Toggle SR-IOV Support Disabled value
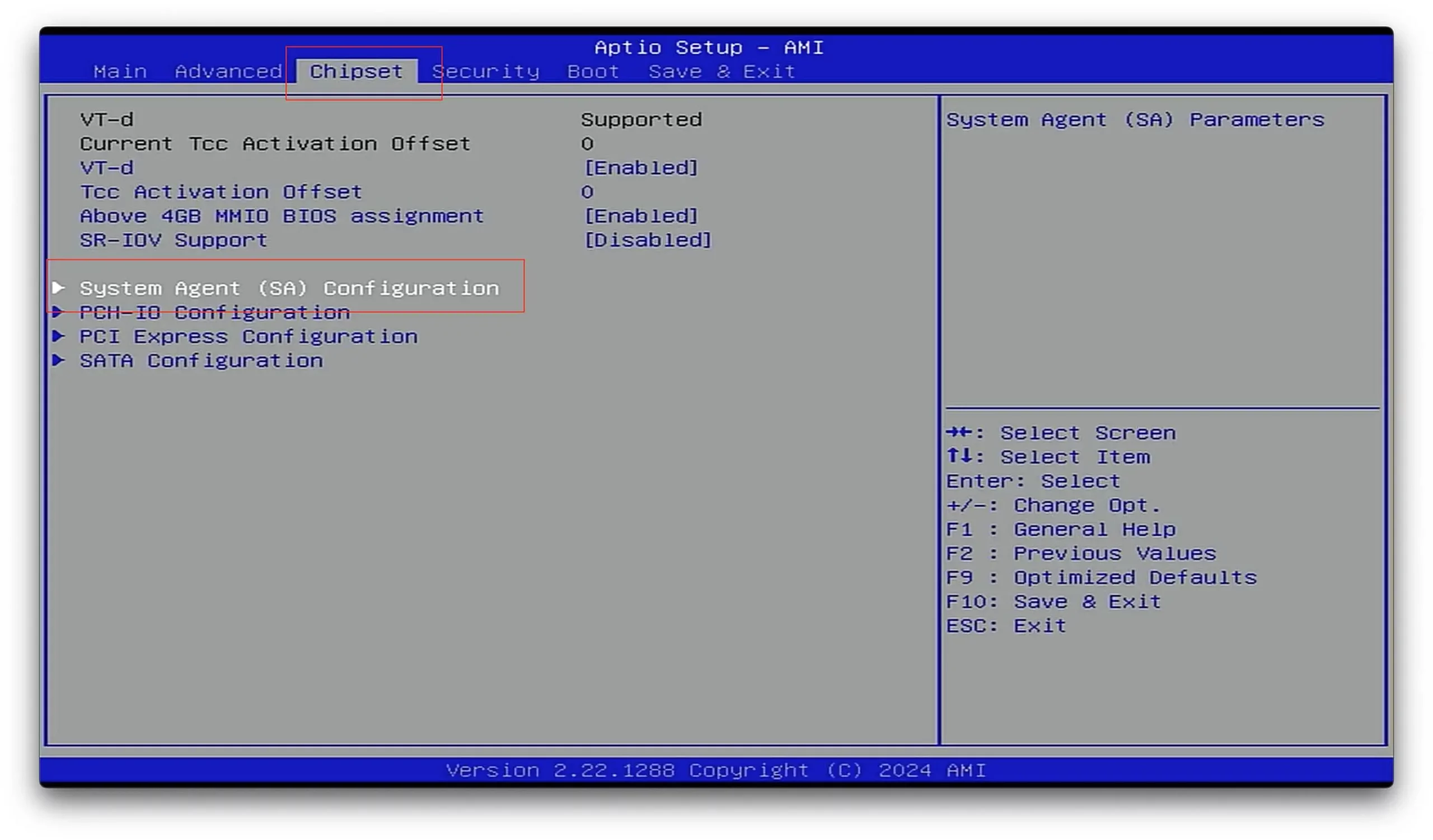This screenshot has height=840, width=1433. coord(648,240)
